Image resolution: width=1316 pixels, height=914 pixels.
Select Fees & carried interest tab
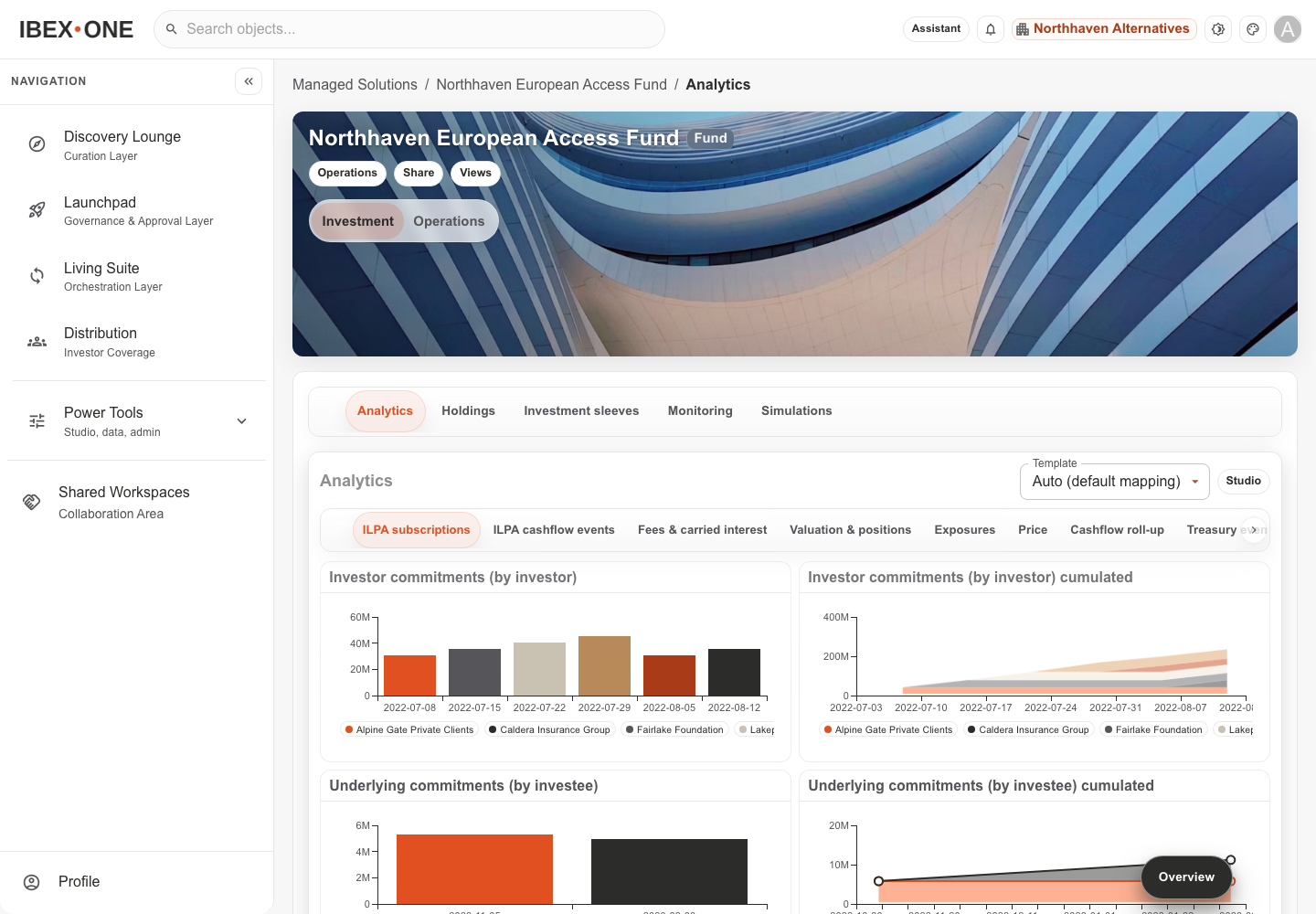tap(702, 530)
